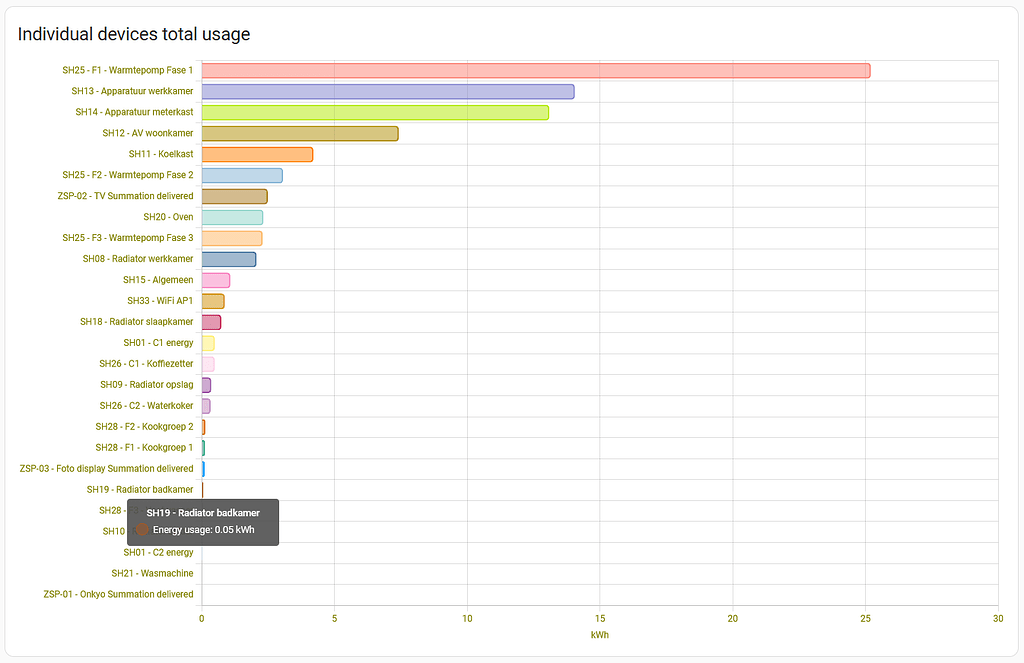Select the SH08 - Radiator werkkamer bar

tap(230, 238)
